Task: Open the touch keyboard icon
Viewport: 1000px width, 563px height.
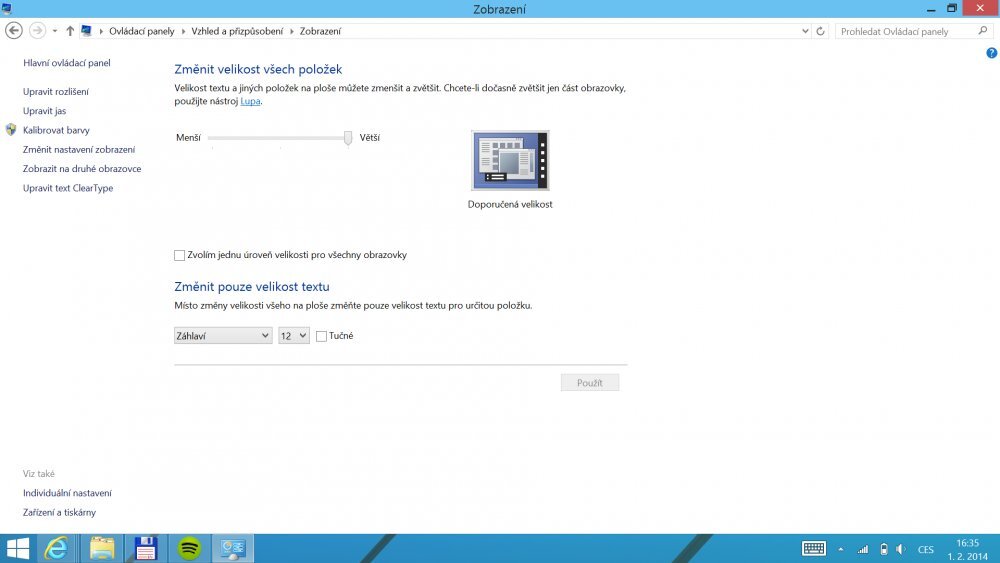Action: pyautogui.click(x=814, y=548)
